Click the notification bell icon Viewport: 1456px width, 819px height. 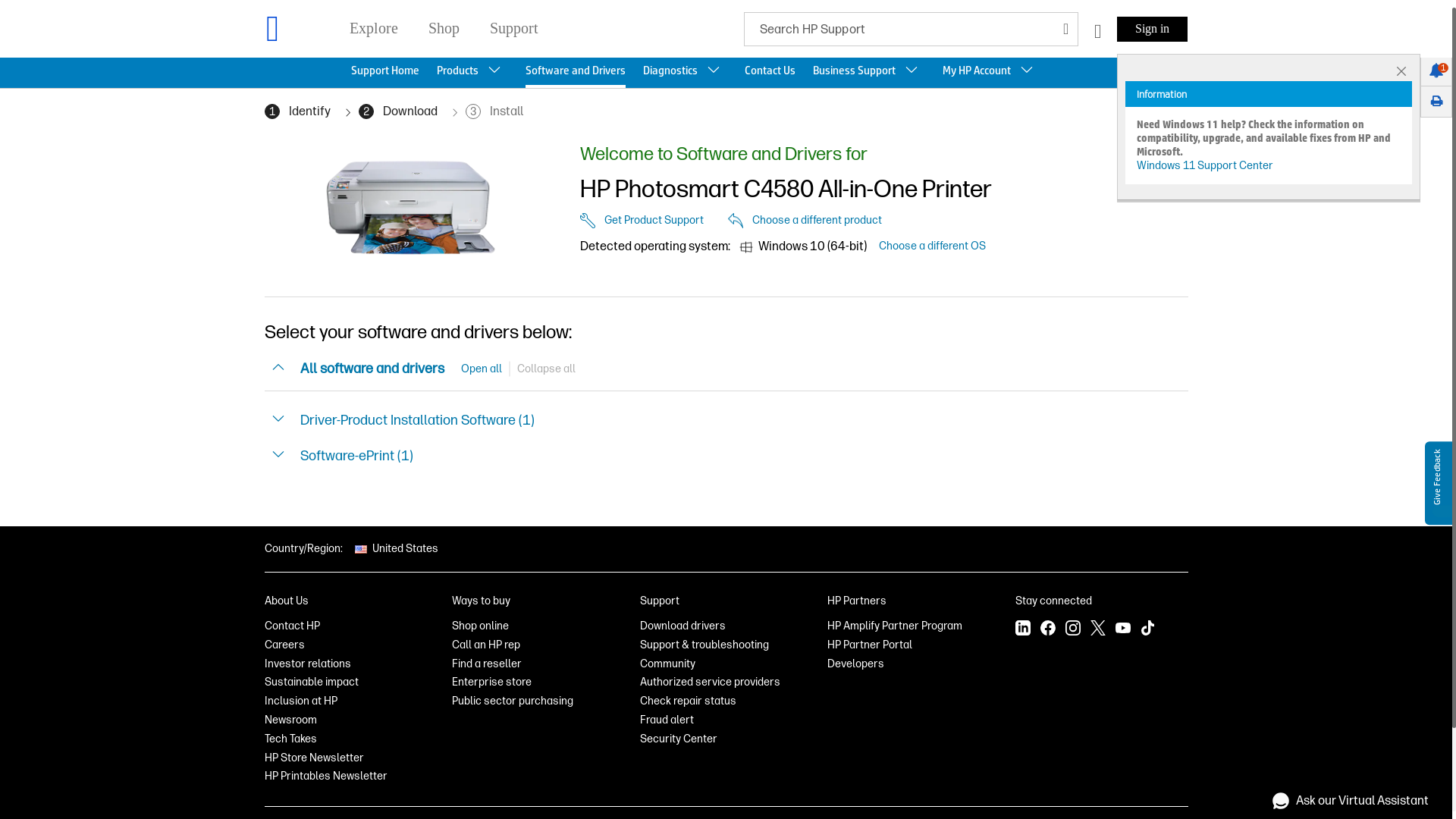point(1436,71)
